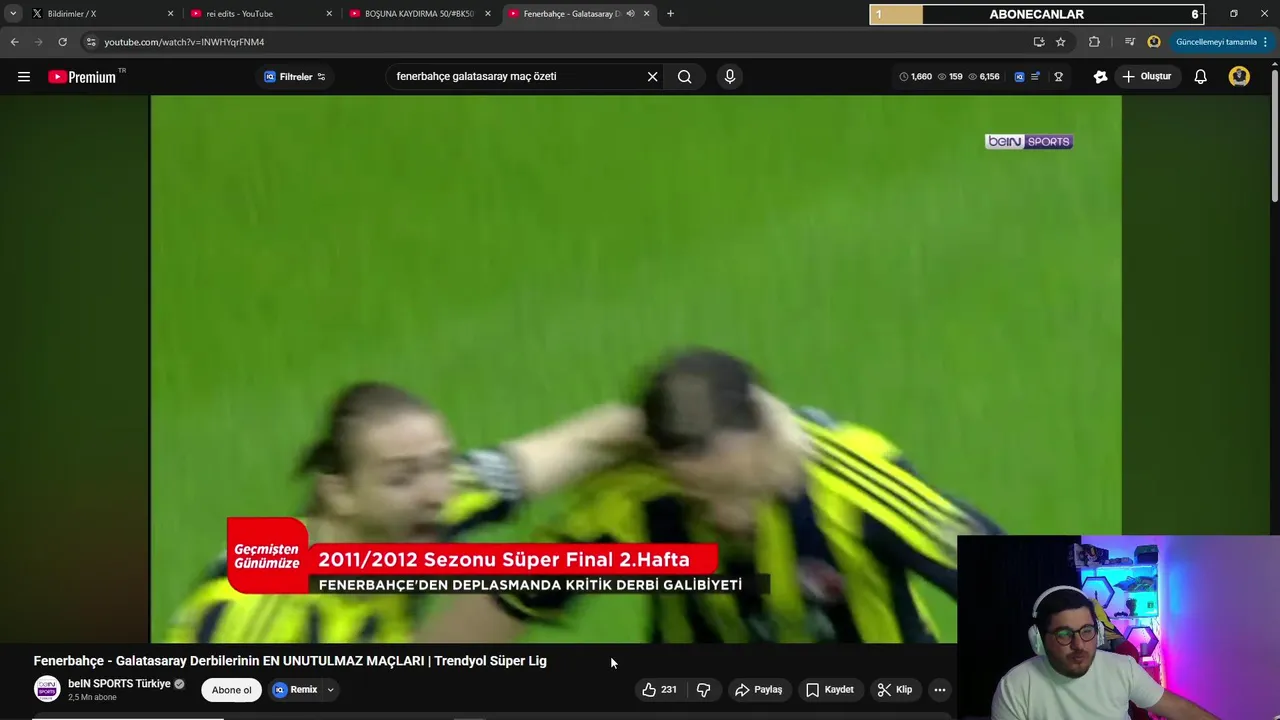Subscribe using Abone ol button
The image size is (1280, 720).
tap(231, 690)
